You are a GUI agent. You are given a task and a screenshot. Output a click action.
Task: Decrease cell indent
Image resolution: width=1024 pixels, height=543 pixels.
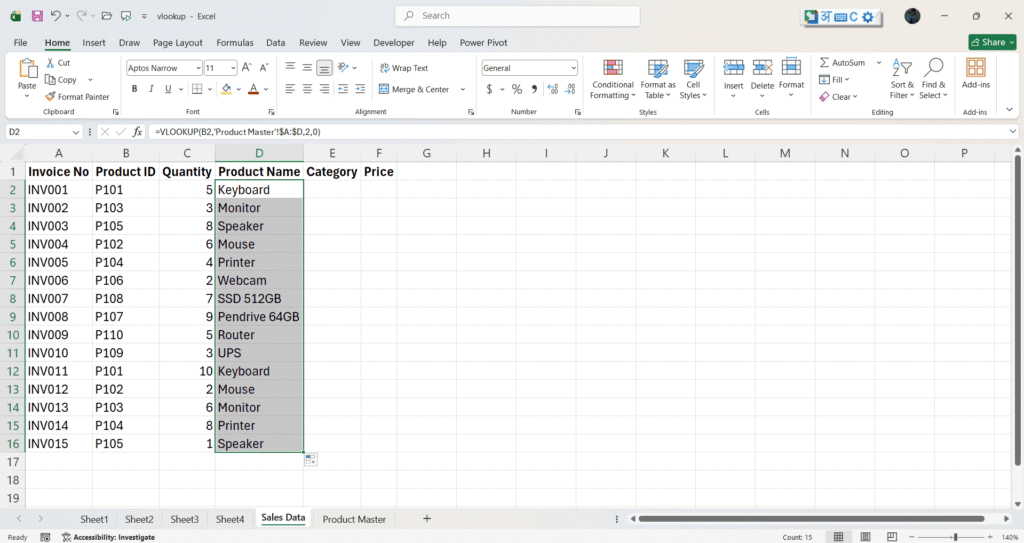(x=343, y=89)
